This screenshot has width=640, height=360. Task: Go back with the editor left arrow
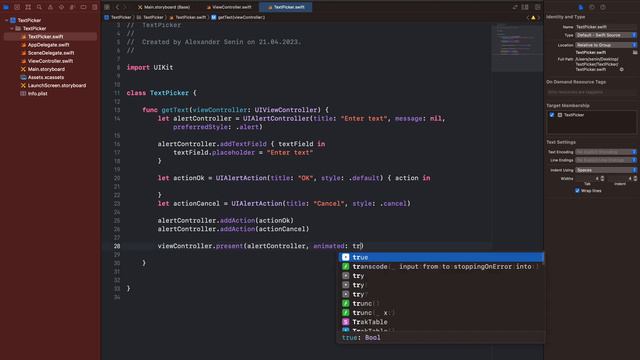pos(117,7)
